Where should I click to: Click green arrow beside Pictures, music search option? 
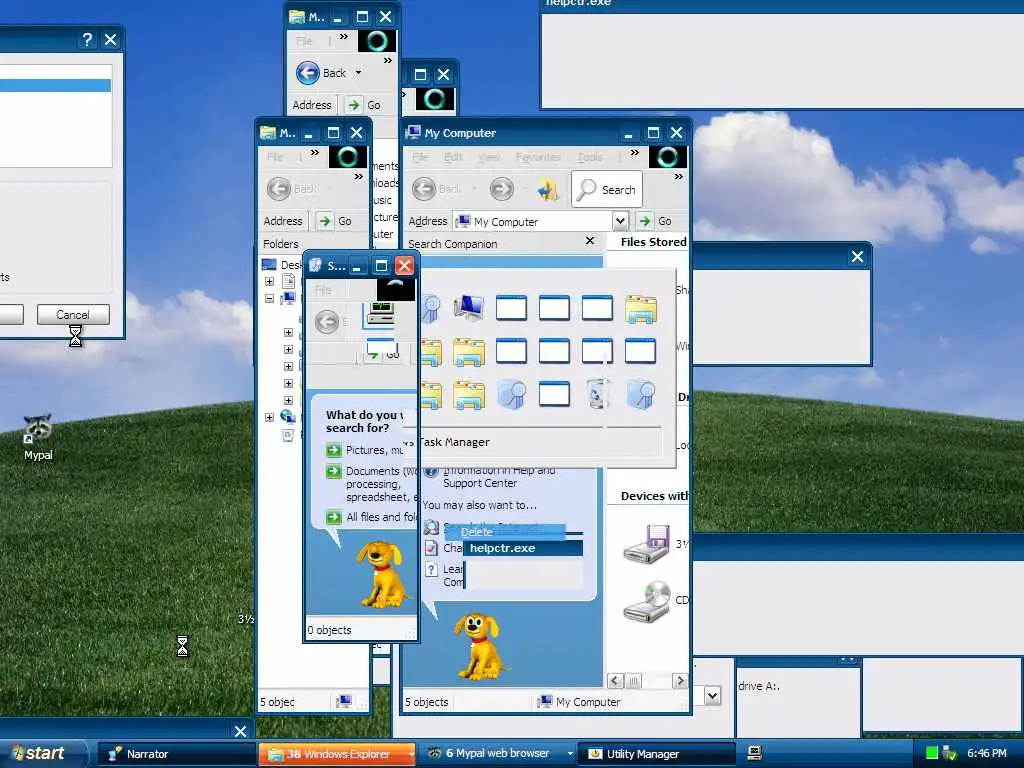point(334,450)
